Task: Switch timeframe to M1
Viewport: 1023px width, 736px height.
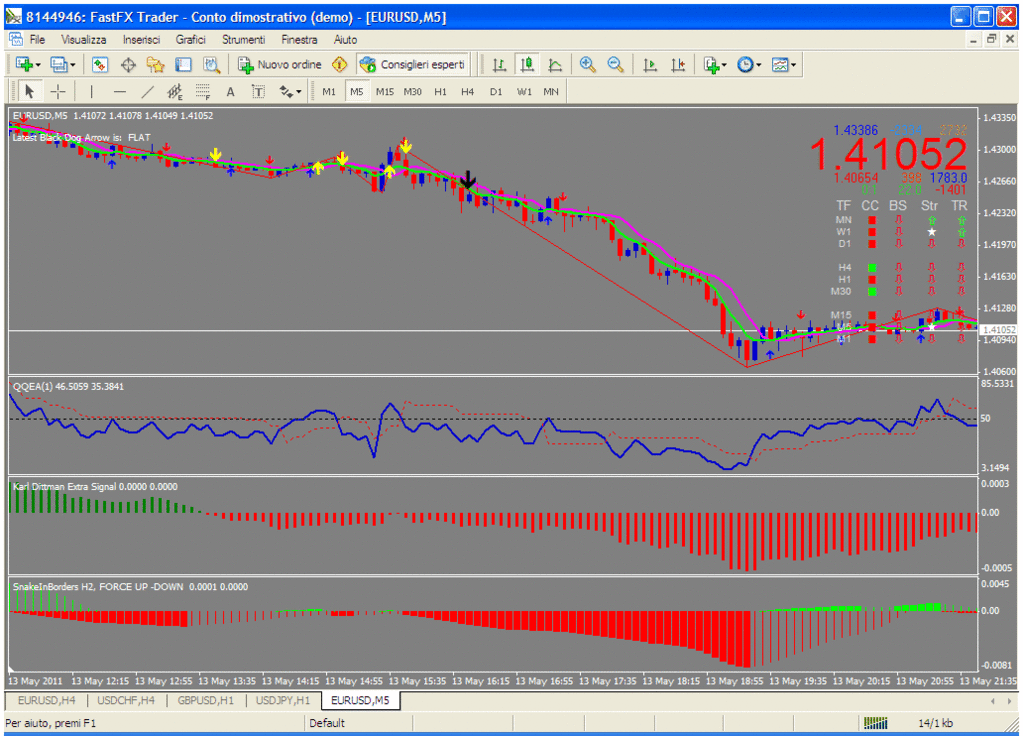Action: pos(329,92)
